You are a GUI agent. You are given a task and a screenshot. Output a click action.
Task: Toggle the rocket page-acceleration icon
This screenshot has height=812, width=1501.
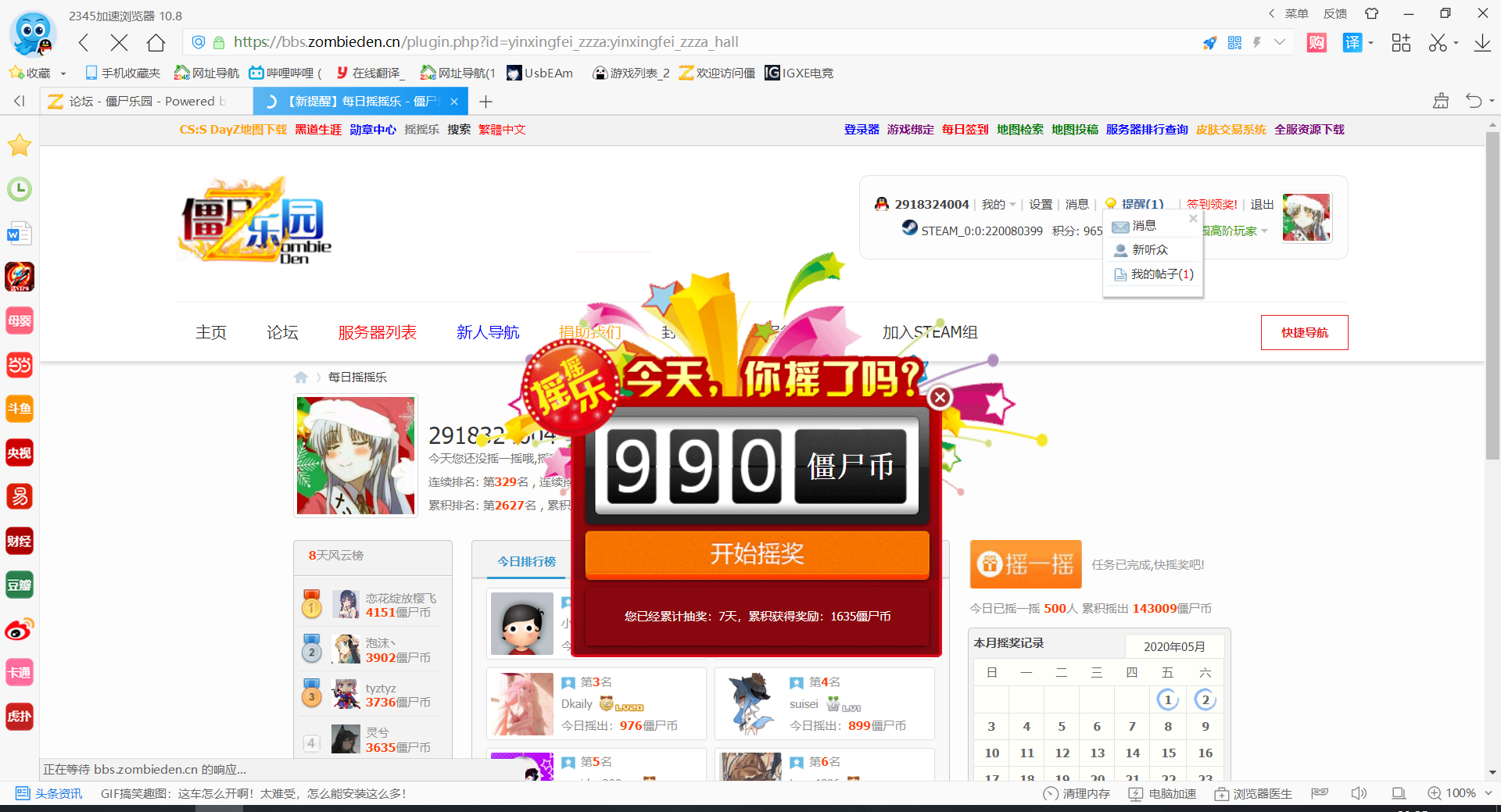[1209, 43]
